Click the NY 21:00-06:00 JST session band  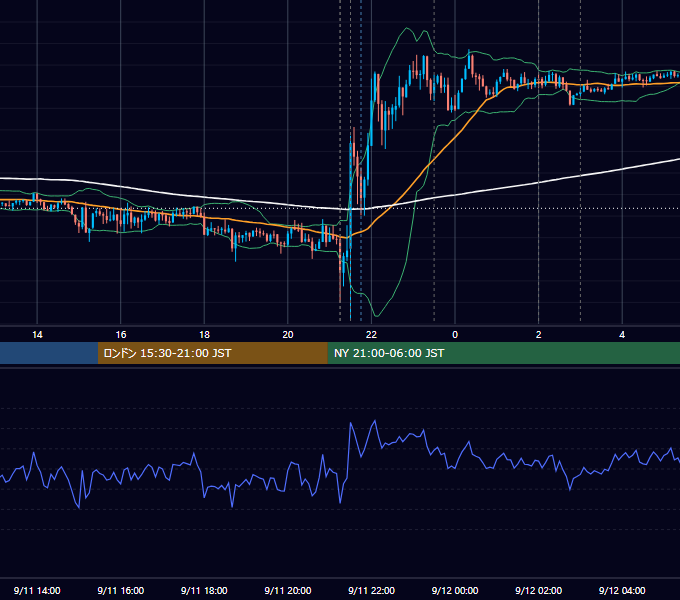[x=503, y=353]
